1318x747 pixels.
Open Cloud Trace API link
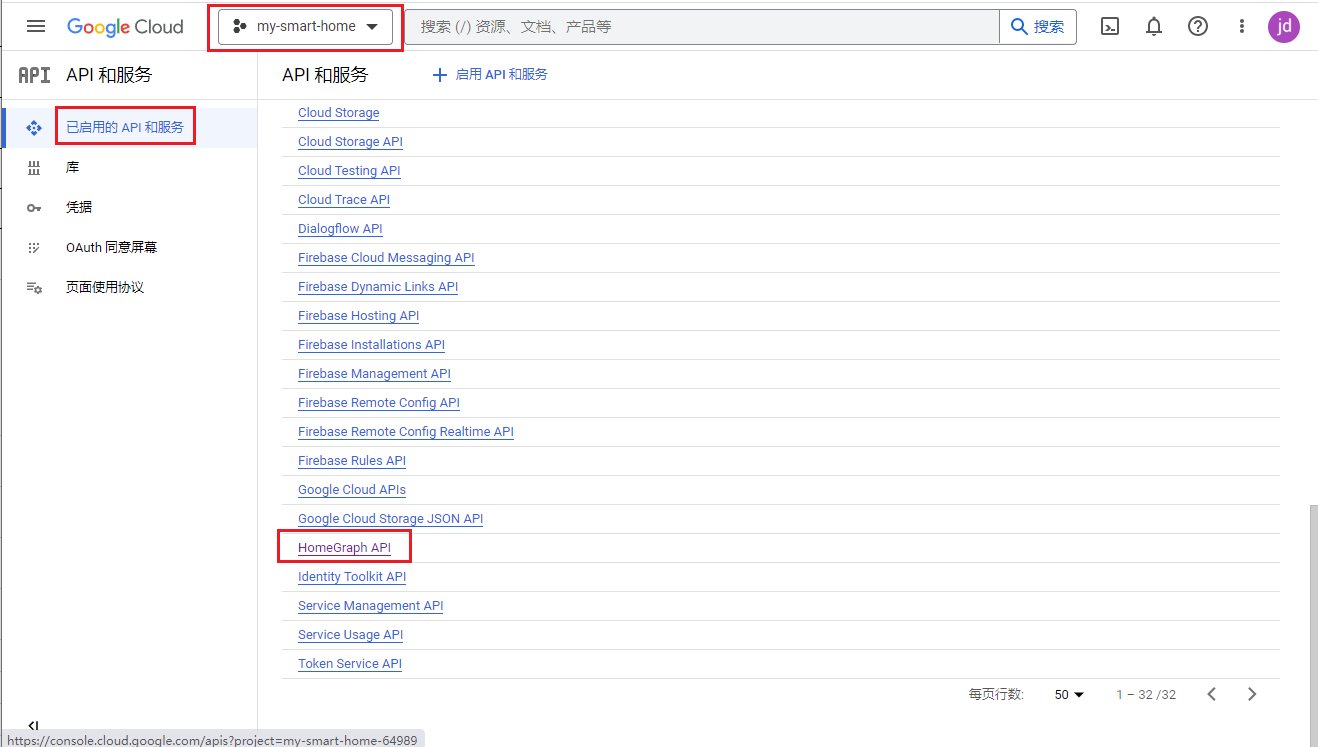tap(344, 200)
